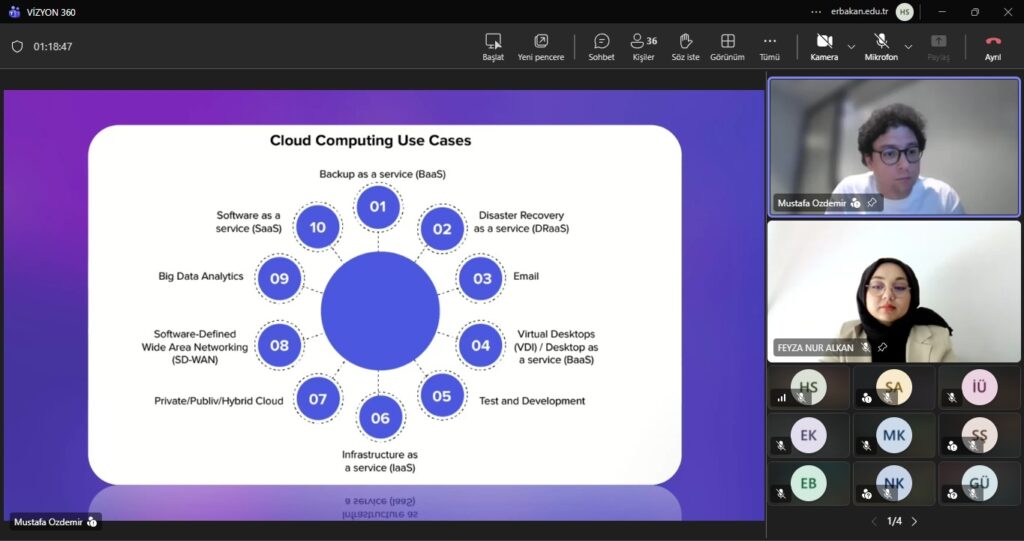Image resolution: width=1024 pixels, height=541 pixels.
Task: Open Yeni pencere pop-out window
Action: pos(541,41)
